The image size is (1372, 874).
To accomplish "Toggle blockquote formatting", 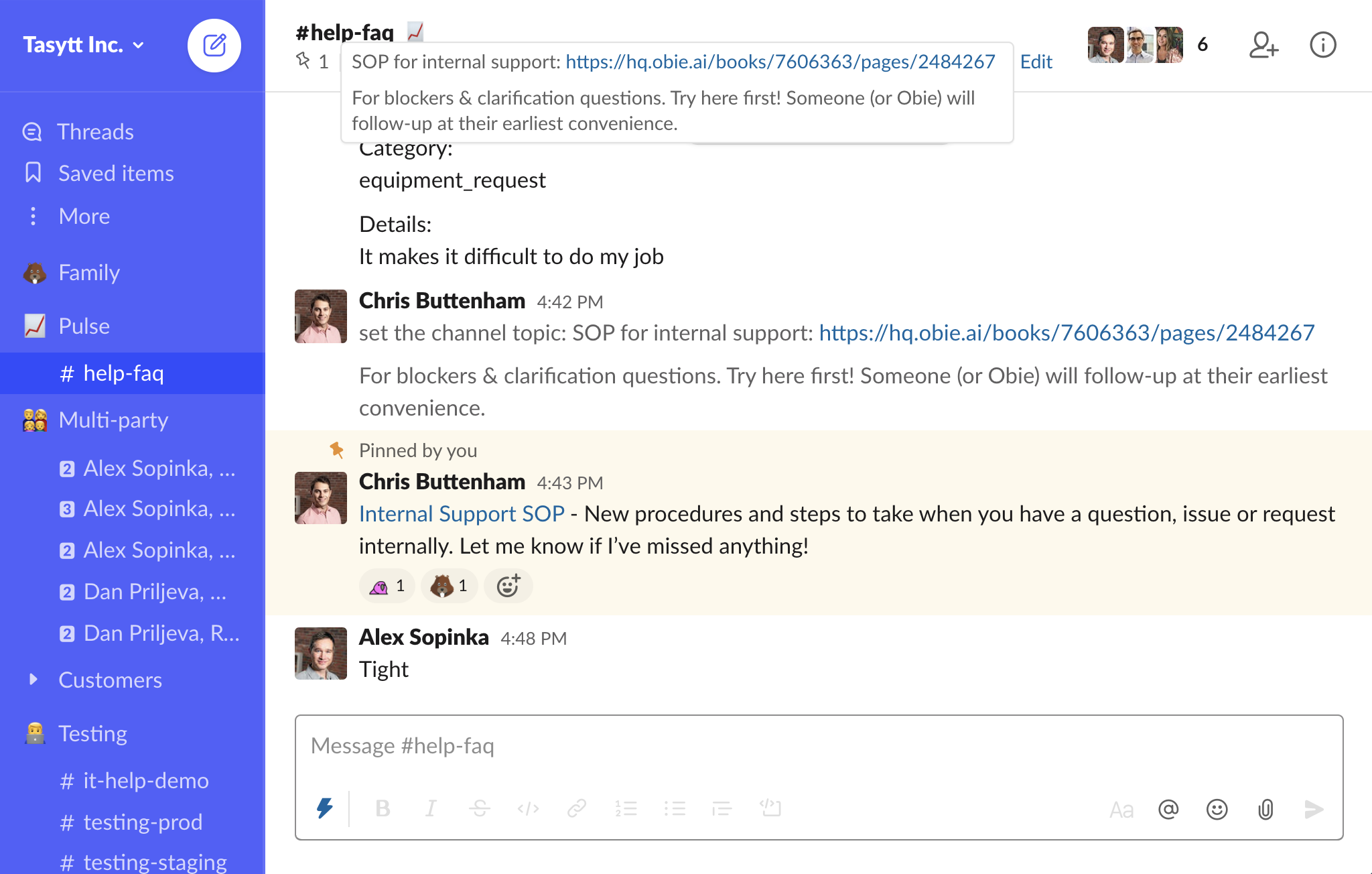I will (x=722, y=808).
